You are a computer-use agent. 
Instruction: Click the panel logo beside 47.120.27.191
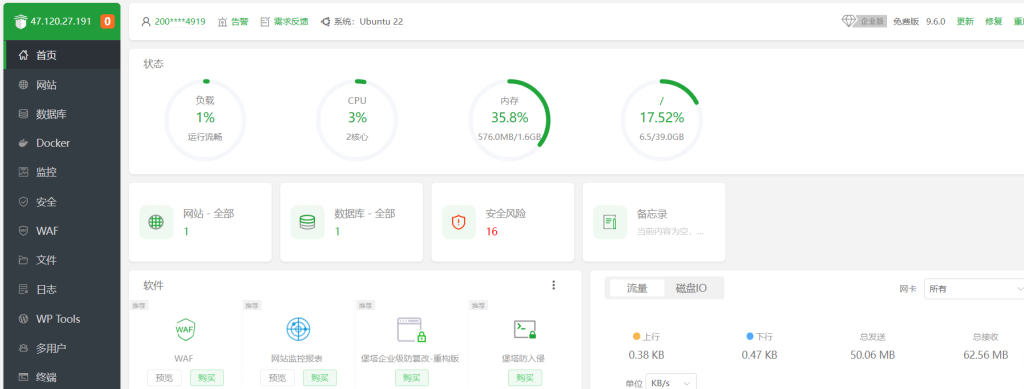pos(20,22)
